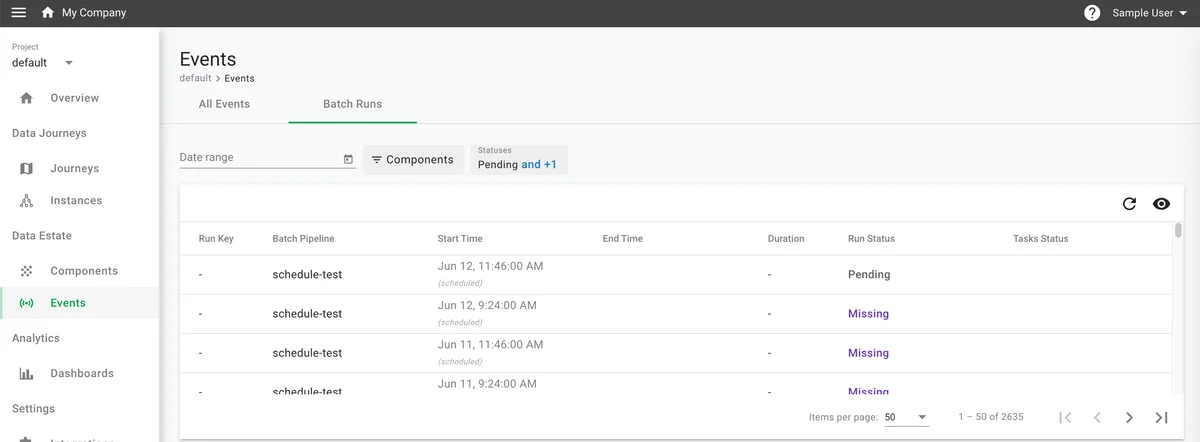Viewport: 1200px width, 442px height.
Task: Select the Batch Runs tab
Action: click(352, 104)
